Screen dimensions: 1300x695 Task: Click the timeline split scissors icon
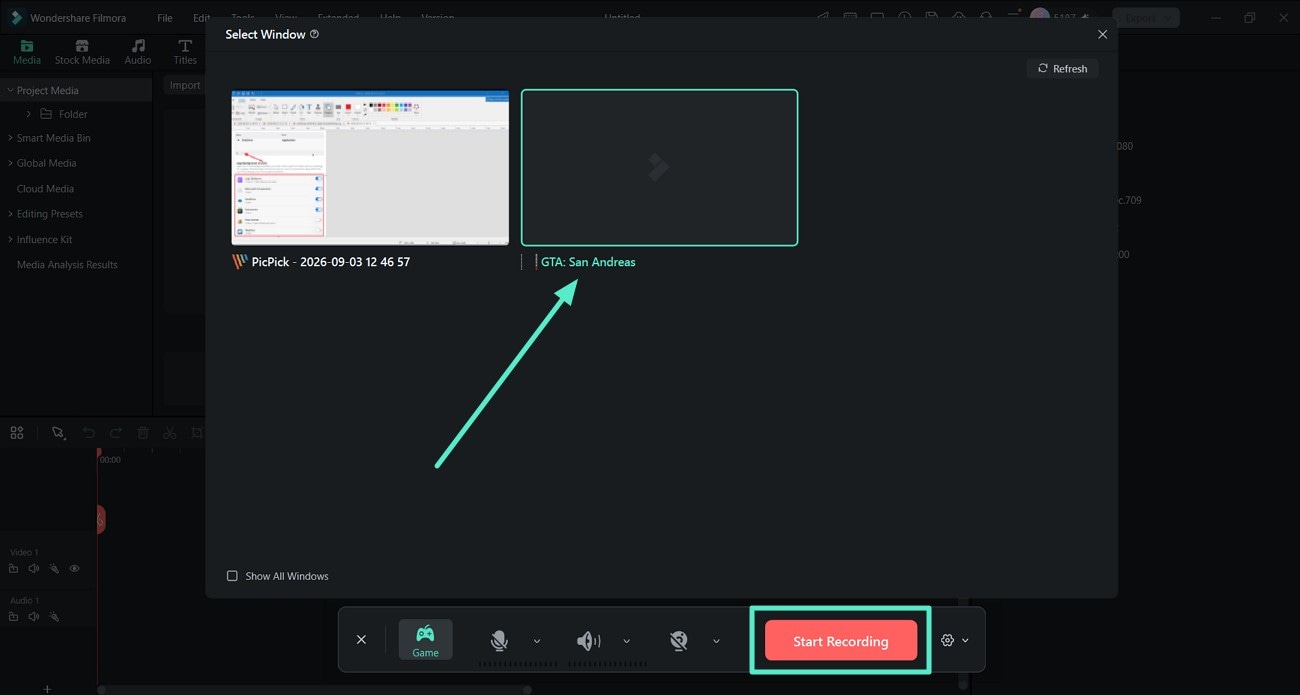coord(170,433)
